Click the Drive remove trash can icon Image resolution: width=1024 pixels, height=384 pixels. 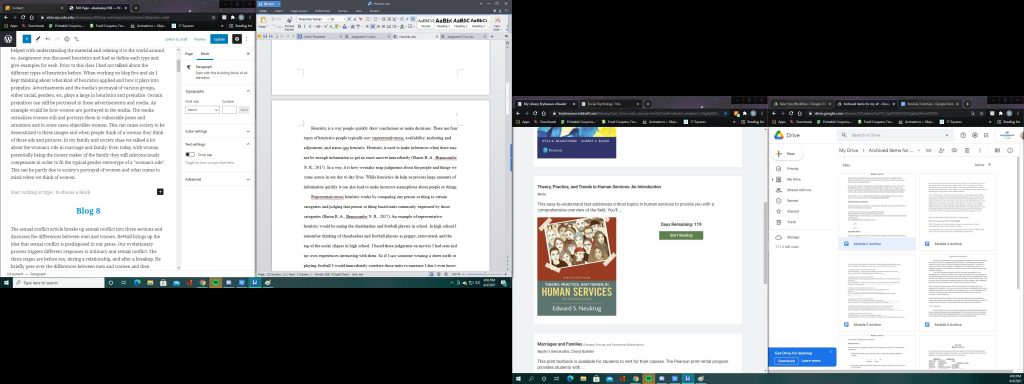coord(967,150)
